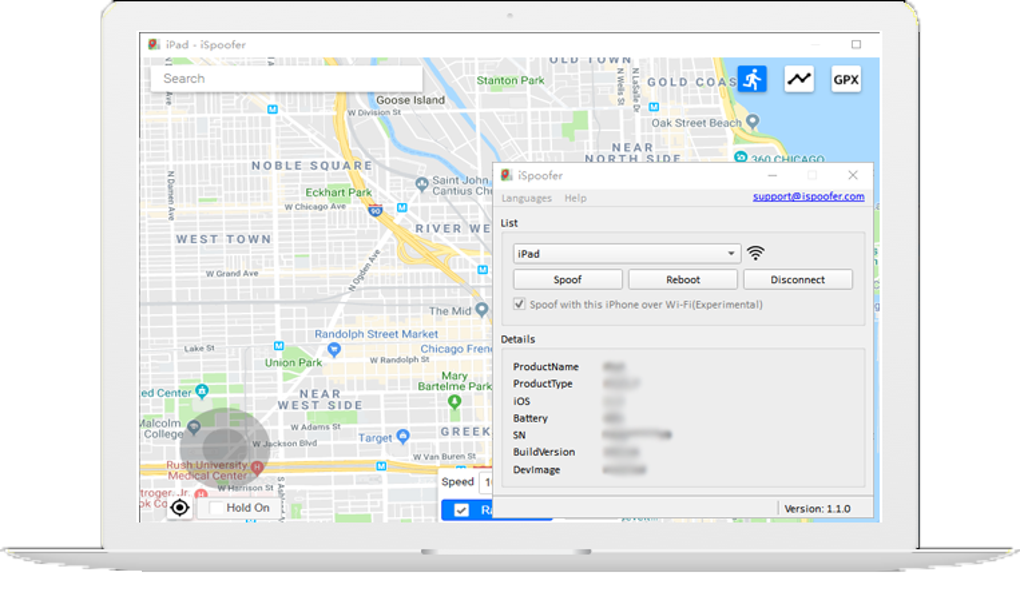The height and width of the screenshot is (600, 1020).
Task: Click the joystick control circle on map
Action: [224, 446]
